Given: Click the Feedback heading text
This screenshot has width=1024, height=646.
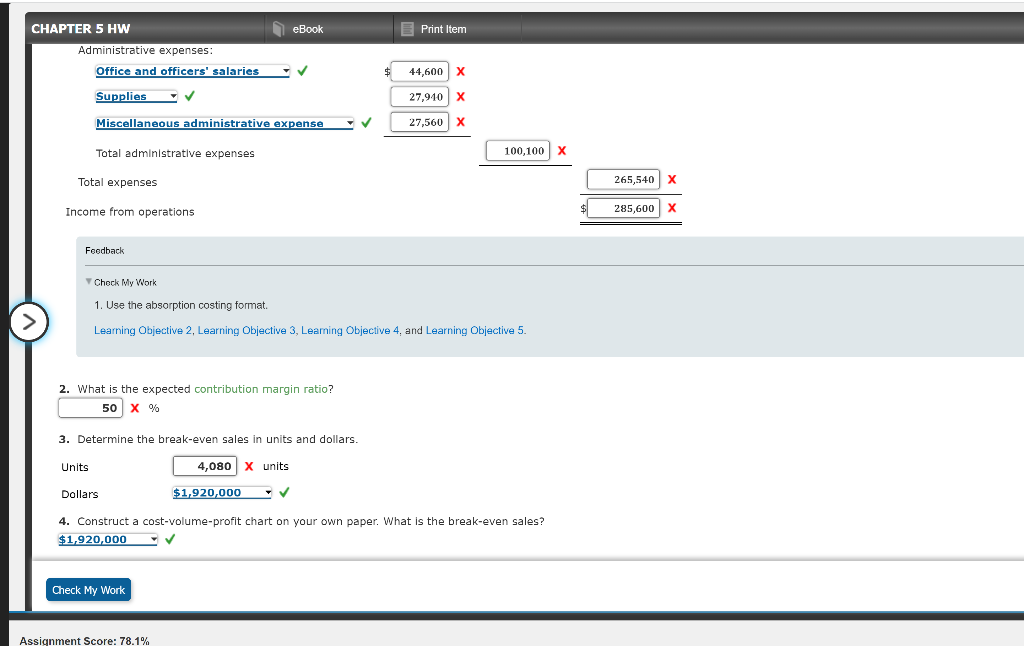Looking at the screenshot, I should coord(104,251).
